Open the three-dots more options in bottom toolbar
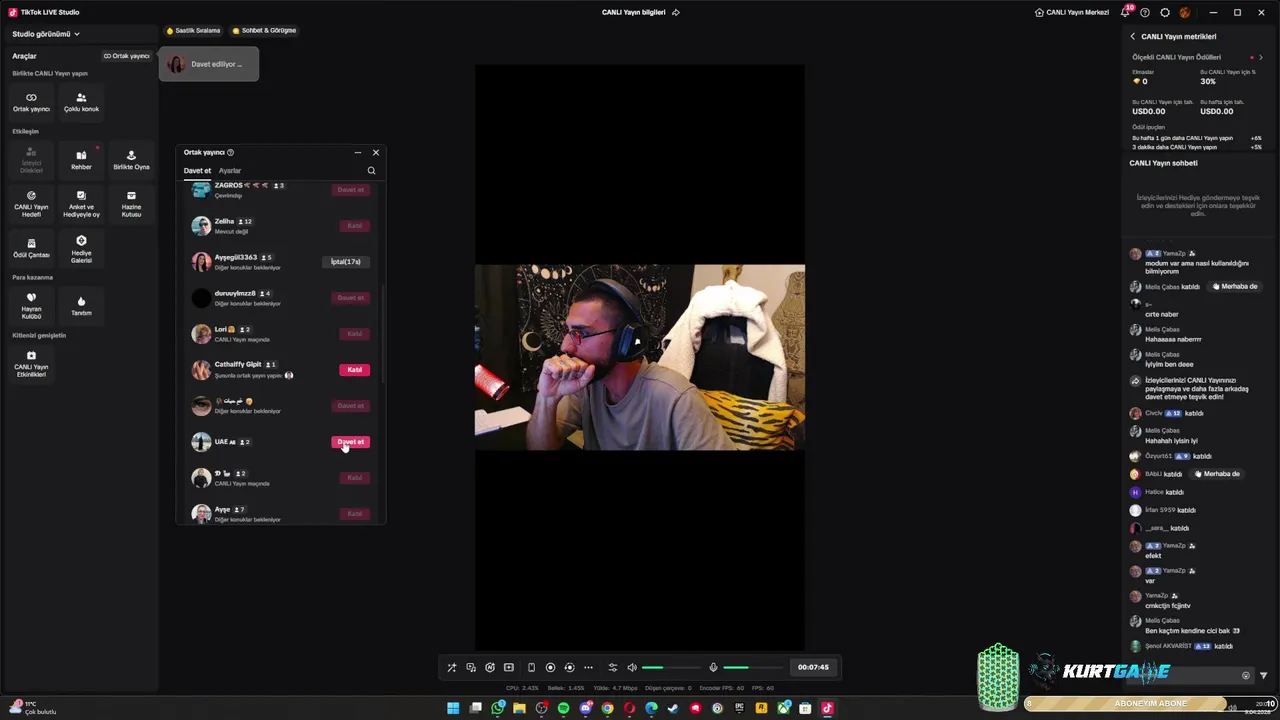This screenshot has width=1280, height=720. [x=588, y=667]
